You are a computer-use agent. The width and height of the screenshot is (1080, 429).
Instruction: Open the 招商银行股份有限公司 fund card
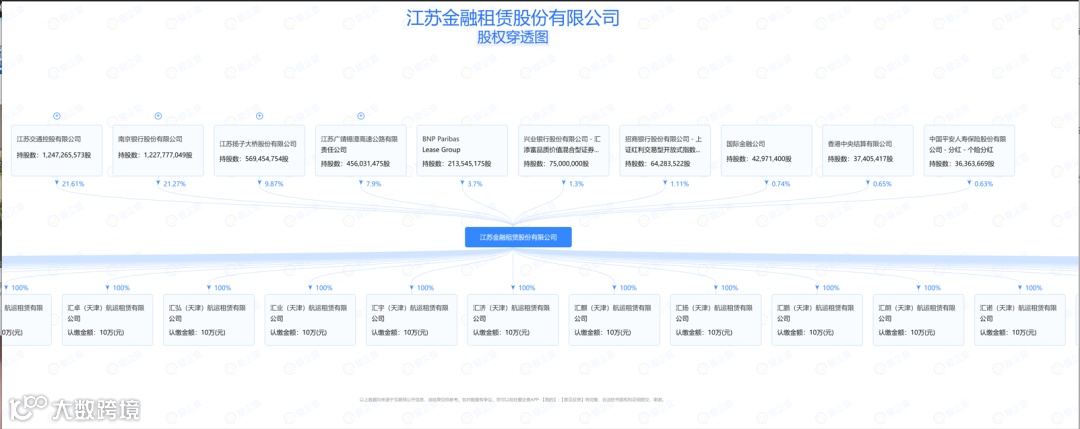click(x=665, y=150)
